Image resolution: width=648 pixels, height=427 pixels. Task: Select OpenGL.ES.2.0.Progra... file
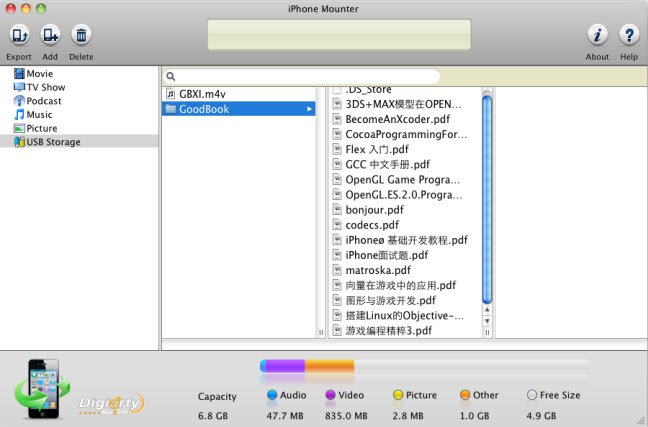[x=405, y=195]
